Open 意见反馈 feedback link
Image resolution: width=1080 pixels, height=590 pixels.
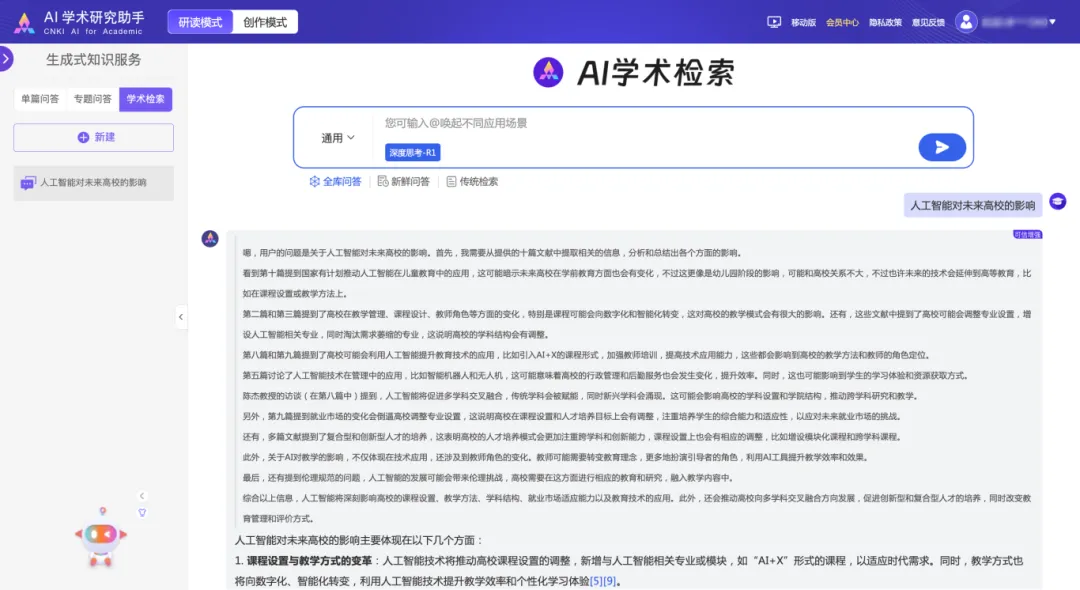pos(928,22)
